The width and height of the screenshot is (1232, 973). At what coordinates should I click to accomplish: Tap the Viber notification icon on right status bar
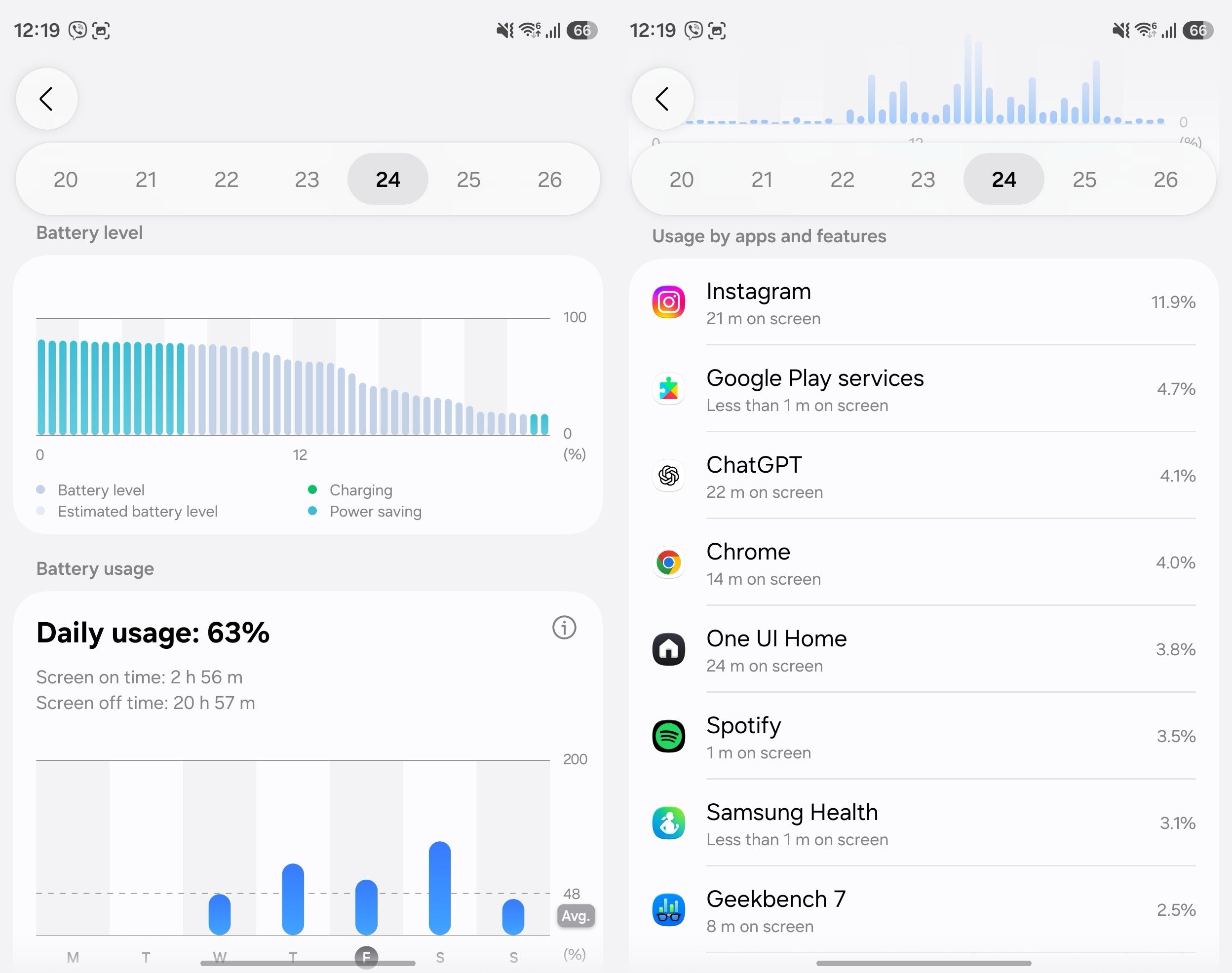(693, 30)
